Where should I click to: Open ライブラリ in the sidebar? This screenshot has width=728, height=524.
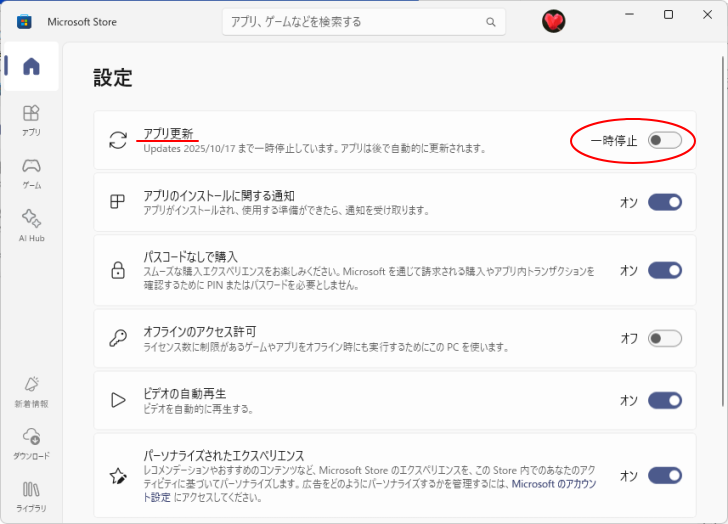[x=31, y=497]
